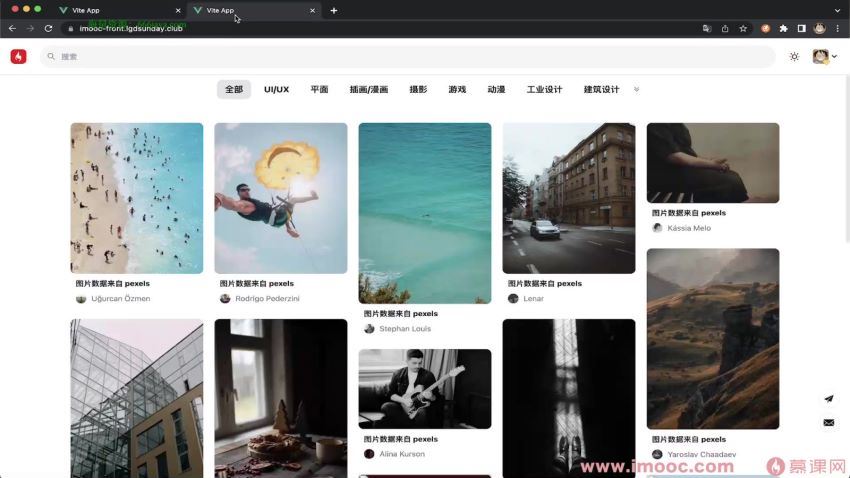Viewport: 850px width, 478px height.
Task: Click the magnifier icon in search bar
Action: pos(51,56)
